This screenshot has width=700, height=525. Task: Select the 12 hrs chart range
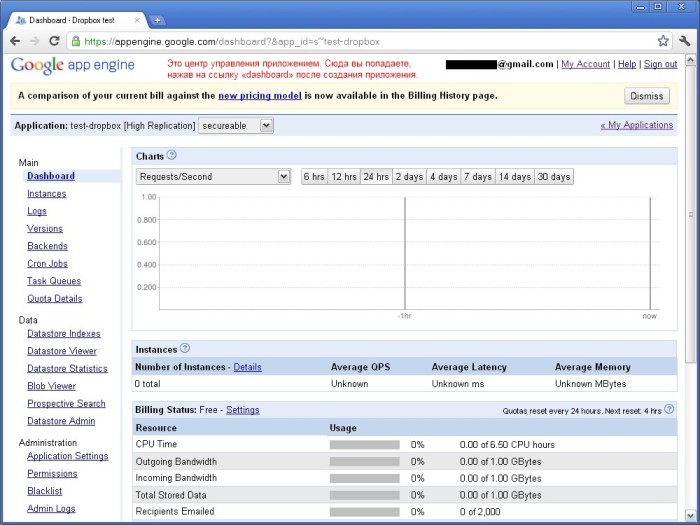tap(344, 177)
